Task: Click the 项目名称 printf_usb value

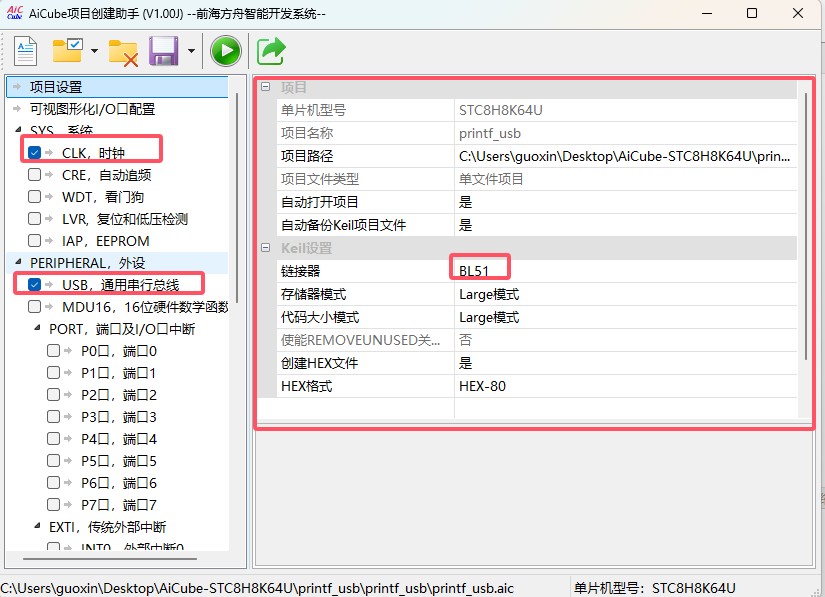Action: pos(625,133)
